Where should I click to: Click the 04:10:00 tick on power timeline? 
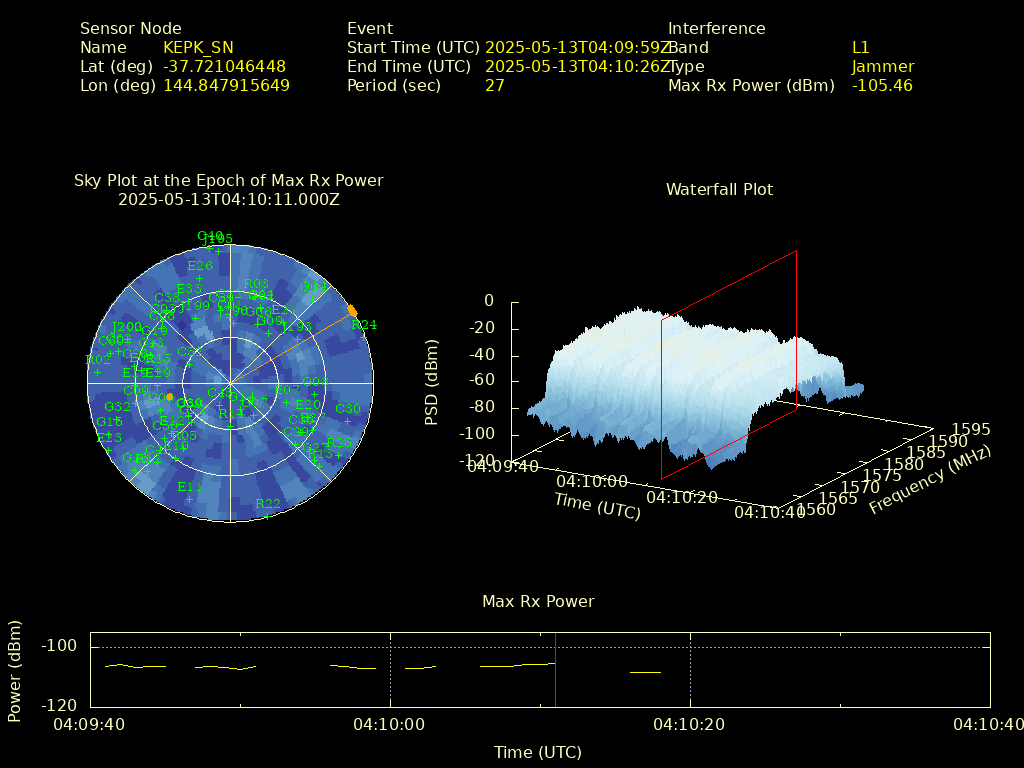(390, 724)
